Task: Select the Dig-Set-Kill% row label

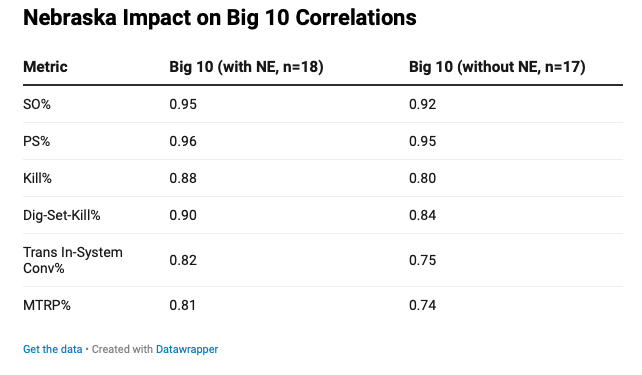Action: pos(61,215)
